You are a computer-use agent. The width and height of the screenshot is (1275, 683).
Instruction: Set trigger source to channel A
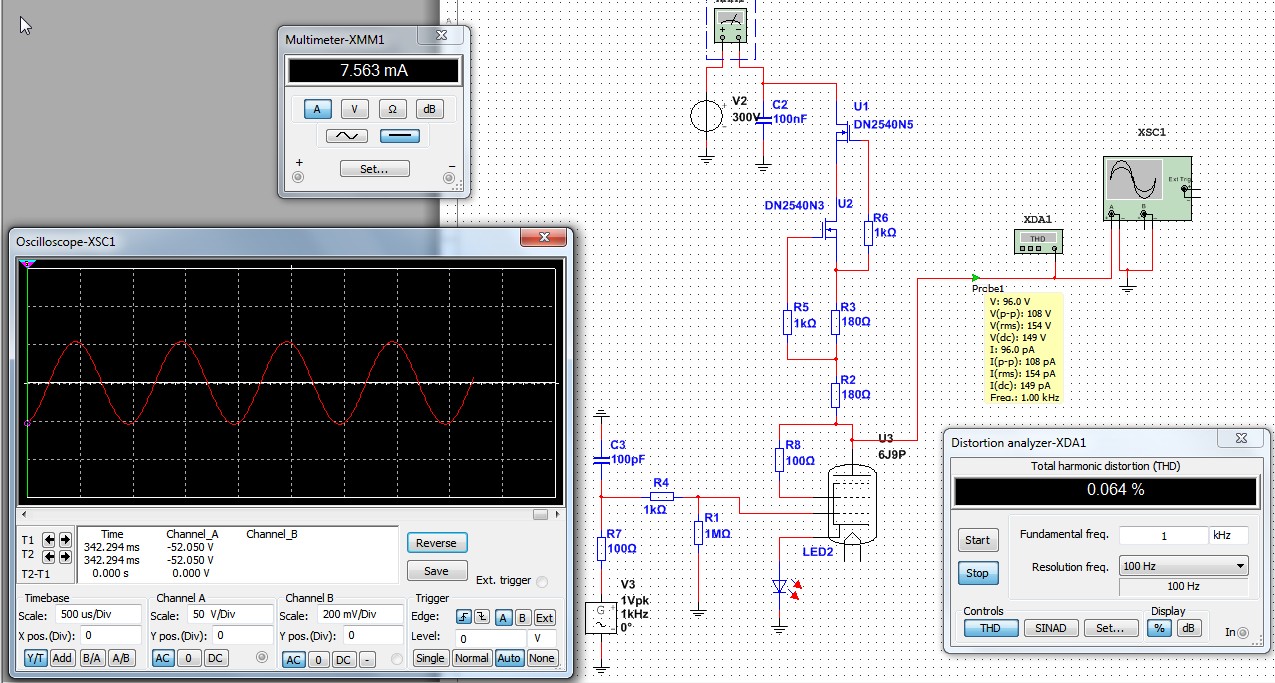[503, 617]
